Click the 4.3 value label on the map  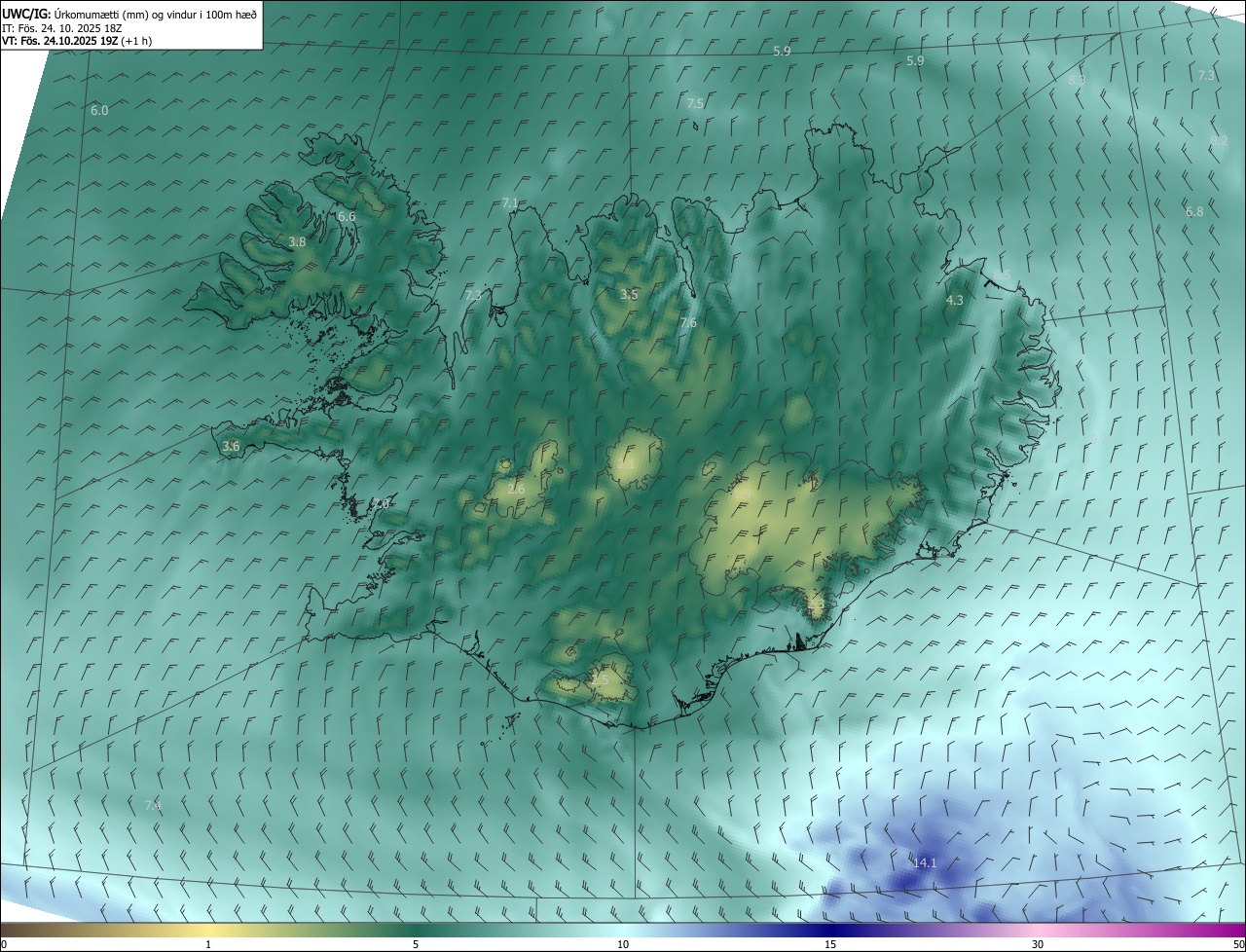click(x=954, y=301)
